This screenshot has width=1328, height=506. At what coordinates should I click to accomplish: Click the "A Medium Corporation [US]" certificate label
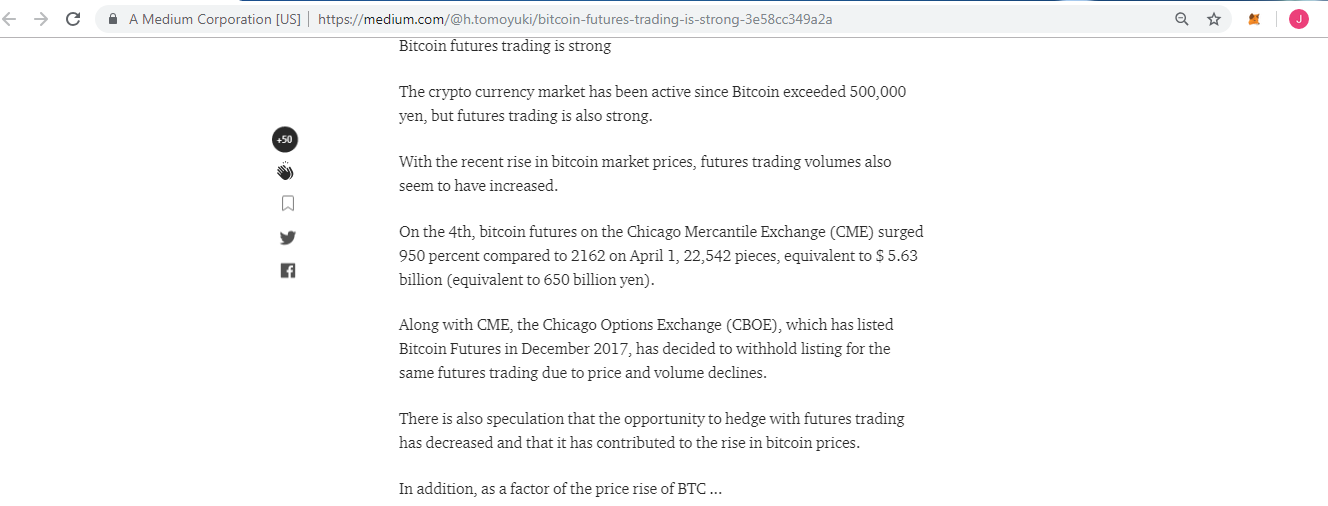click(x=214, y=19)
